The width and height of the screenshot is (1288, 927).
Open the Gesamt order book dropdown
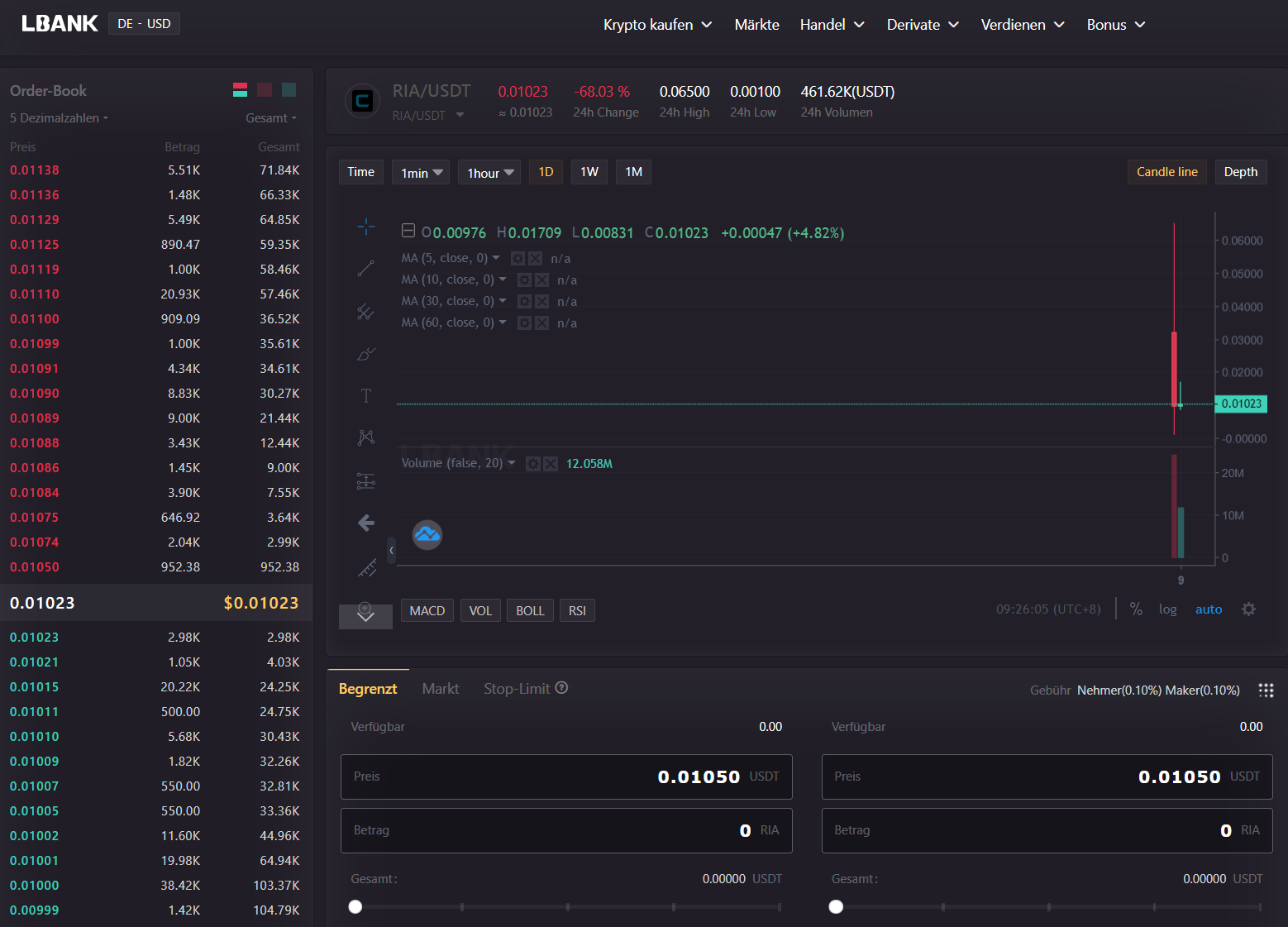click(x=271, y=118)
